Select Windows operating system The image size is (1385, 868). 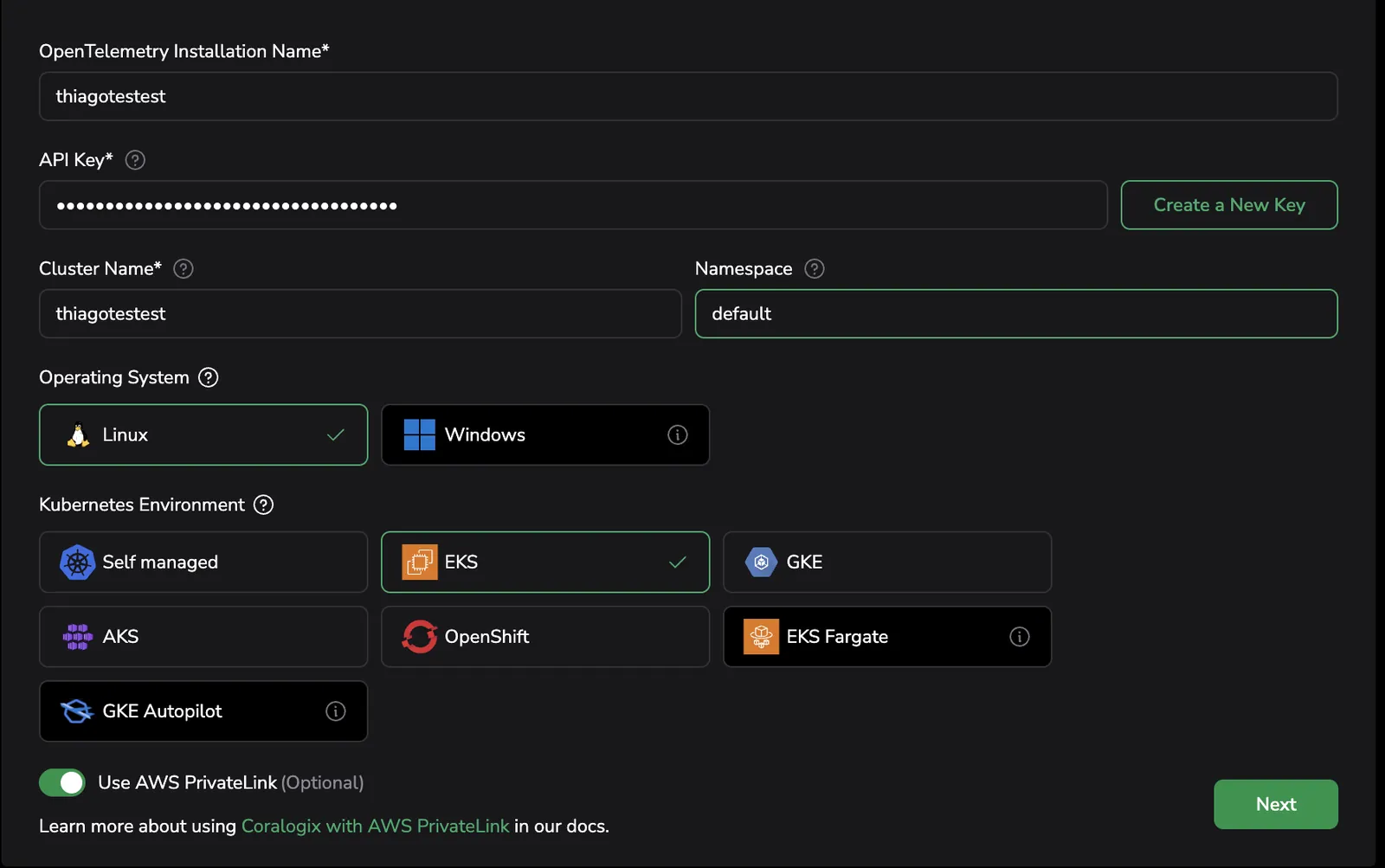(545, 434)
